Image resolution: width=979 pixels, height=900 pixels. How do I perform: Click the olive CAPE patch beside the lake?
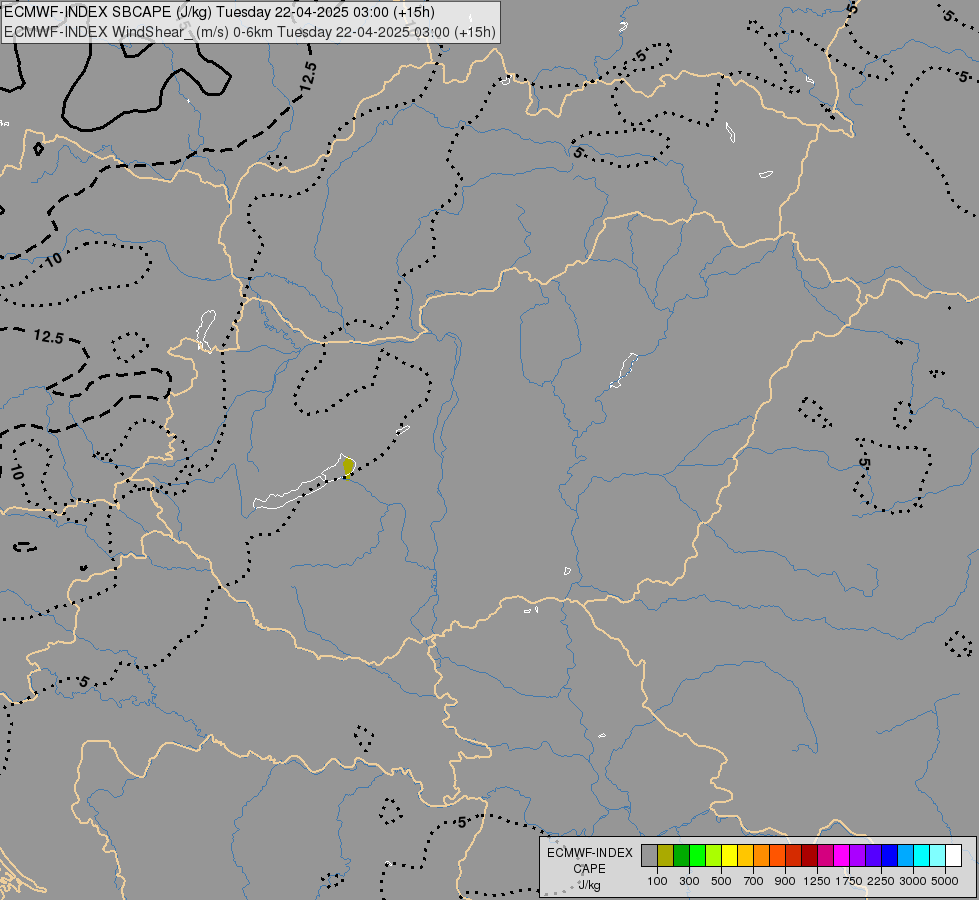[348, 467]
